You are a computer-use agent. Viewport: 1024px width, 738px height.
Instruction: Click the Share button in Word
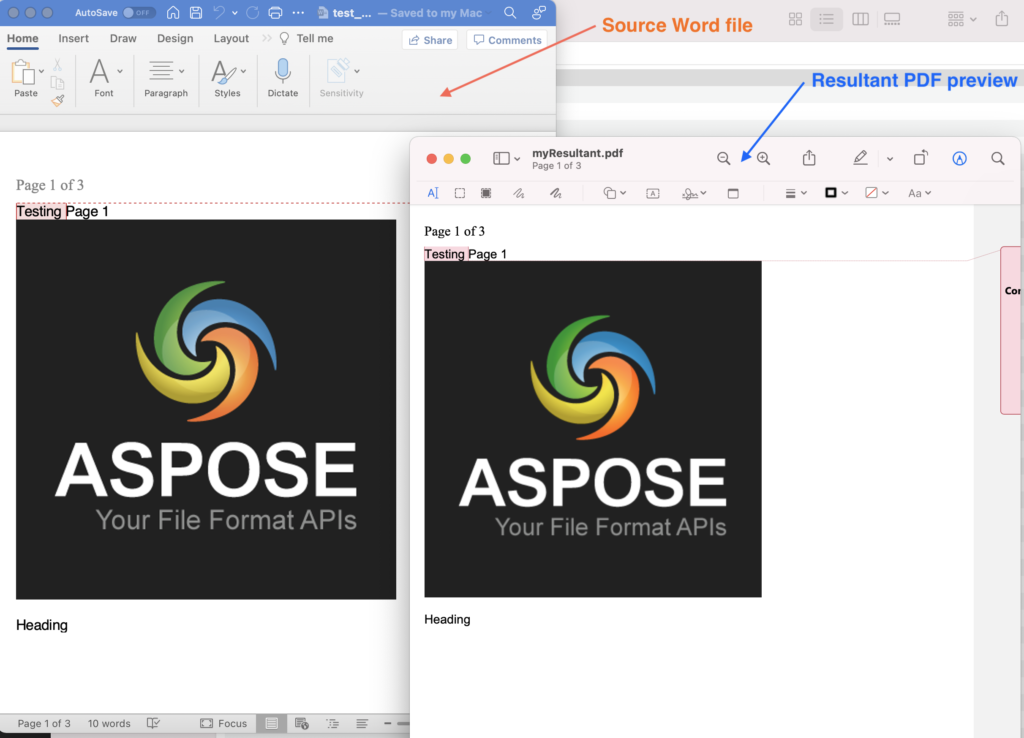pos(430,40)
